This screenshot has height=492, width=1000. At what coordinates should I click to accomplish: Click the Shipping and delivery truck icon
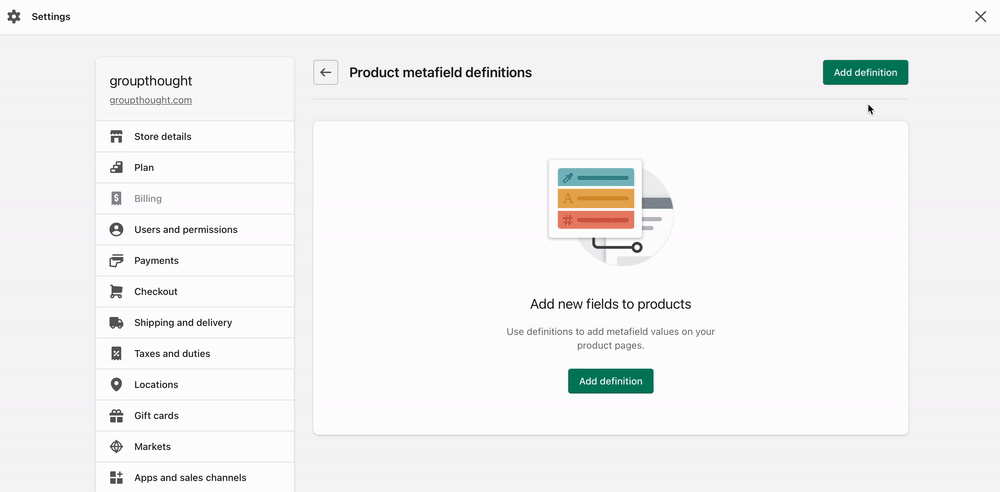(116, 323)
